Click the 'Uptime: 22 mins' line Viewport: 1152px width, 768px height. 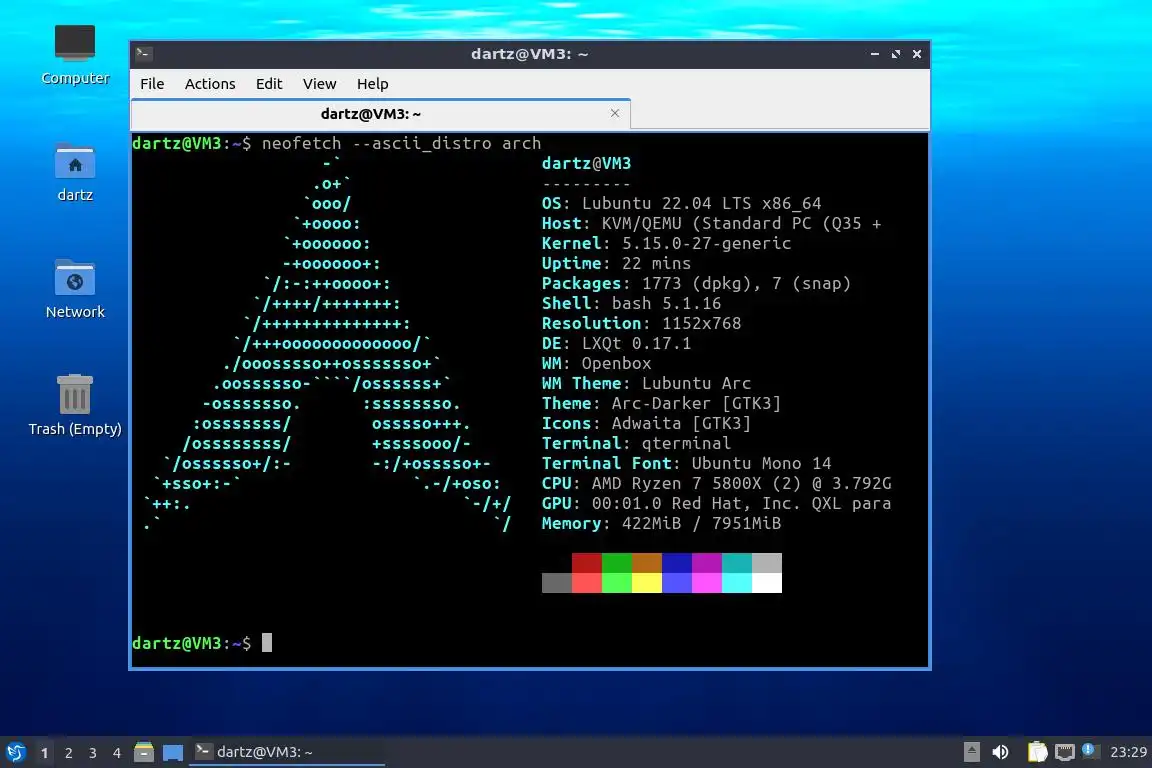pos(616,263)
